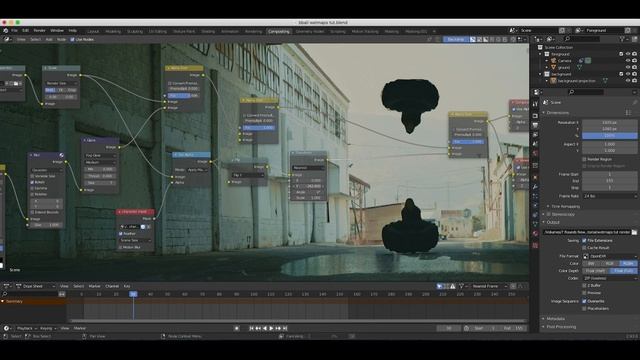Open the Texture properties tab icon

click(x=535, y=245)
